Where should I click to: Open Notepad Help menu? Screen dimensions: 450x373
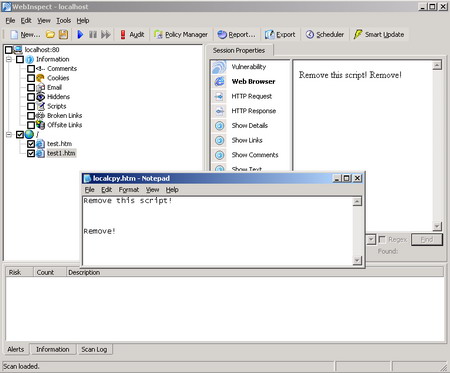[x=172, y=190]
